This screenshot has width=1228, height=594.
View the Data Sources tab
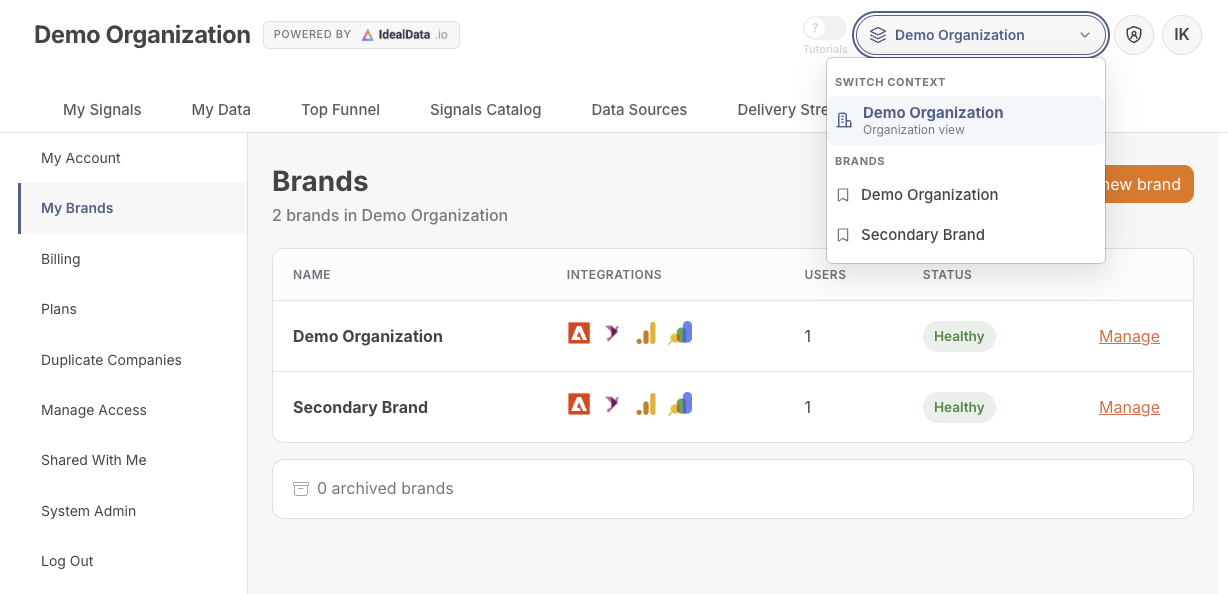coord(639,110)
